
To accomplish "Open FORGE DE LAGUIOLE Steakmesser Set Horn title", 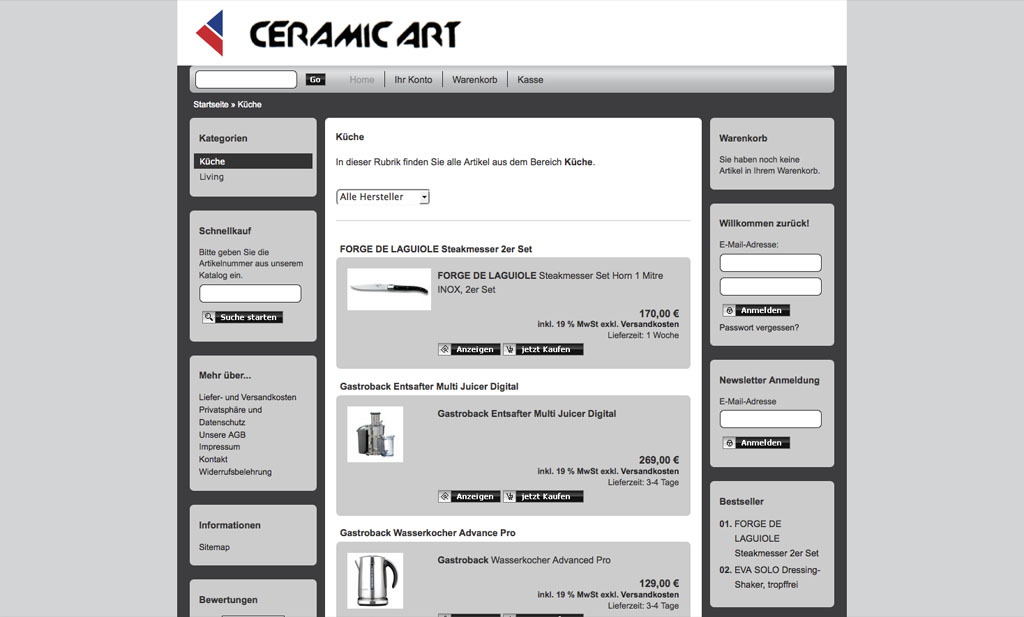I will pos(550,282).
